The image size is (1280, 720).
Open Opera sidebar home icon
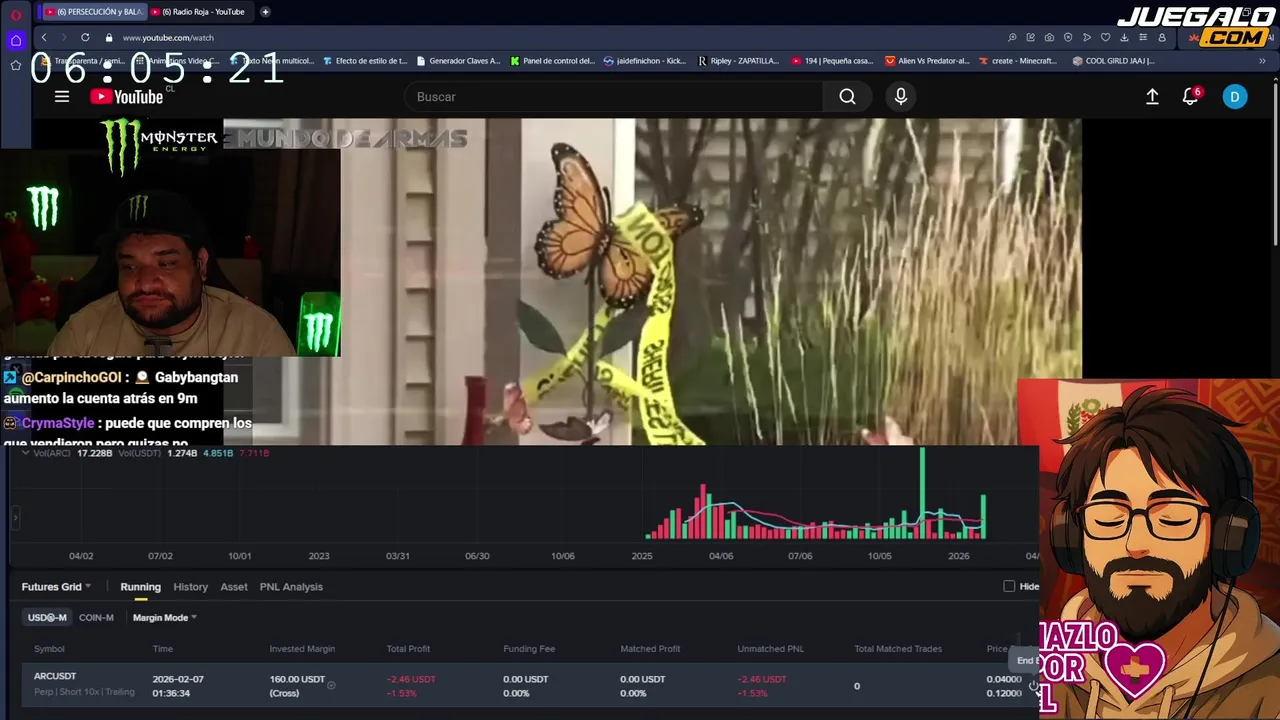point(15,40)
